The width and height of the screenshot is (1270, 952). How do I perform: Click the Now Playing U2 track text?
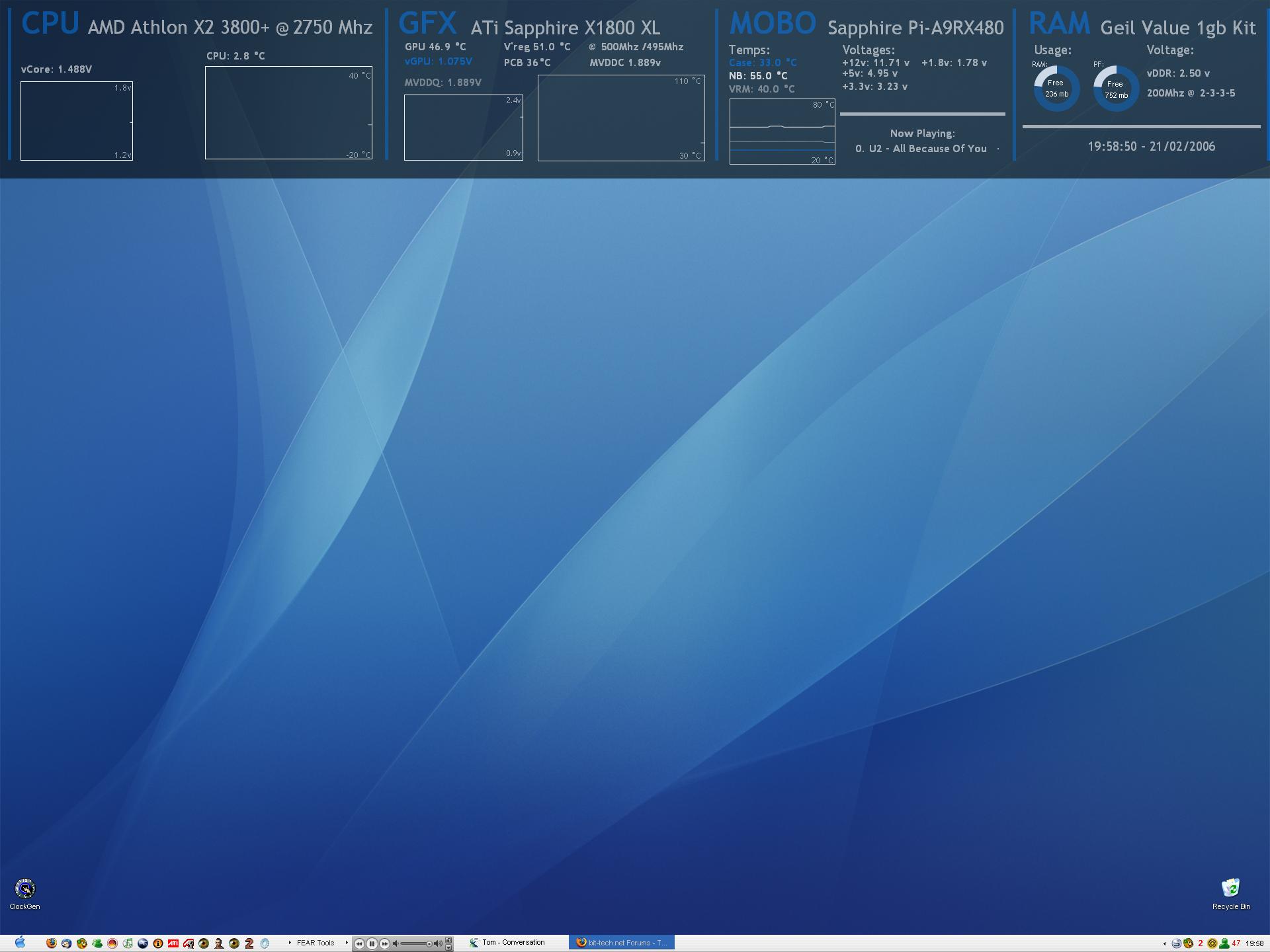(921, 149)
